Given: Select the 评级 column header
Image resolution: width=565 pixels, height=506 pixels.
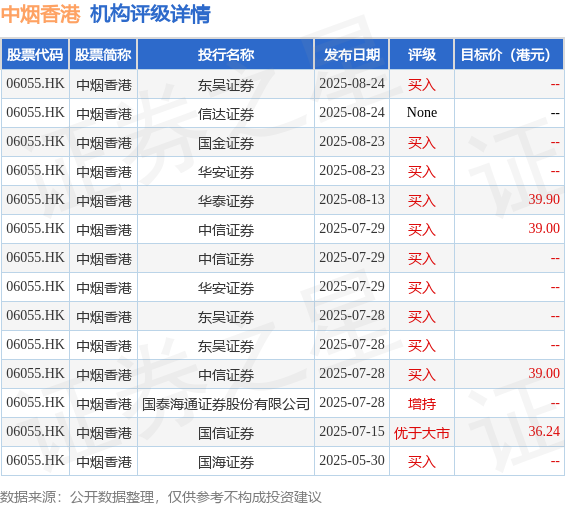Looking at the screenshot, I should [422, 54].
